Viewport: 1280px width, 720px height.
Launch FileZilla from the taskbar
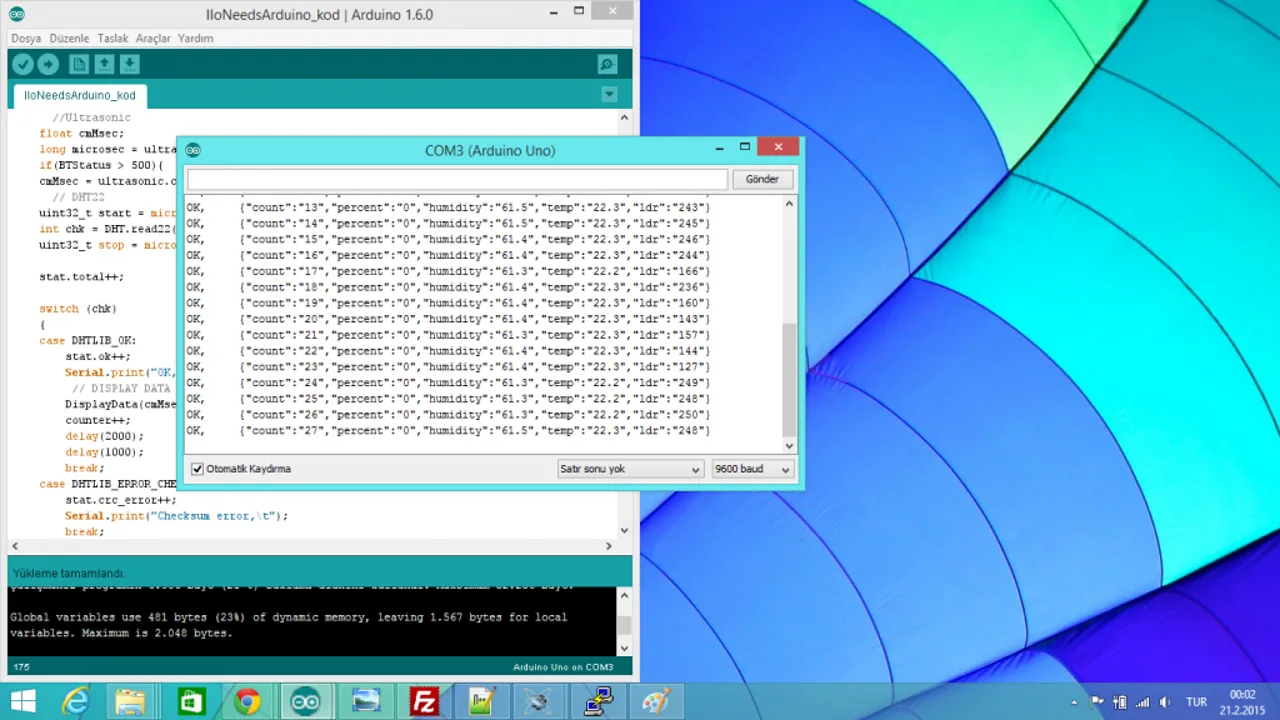pyautogui.click(x=423, y=701)
